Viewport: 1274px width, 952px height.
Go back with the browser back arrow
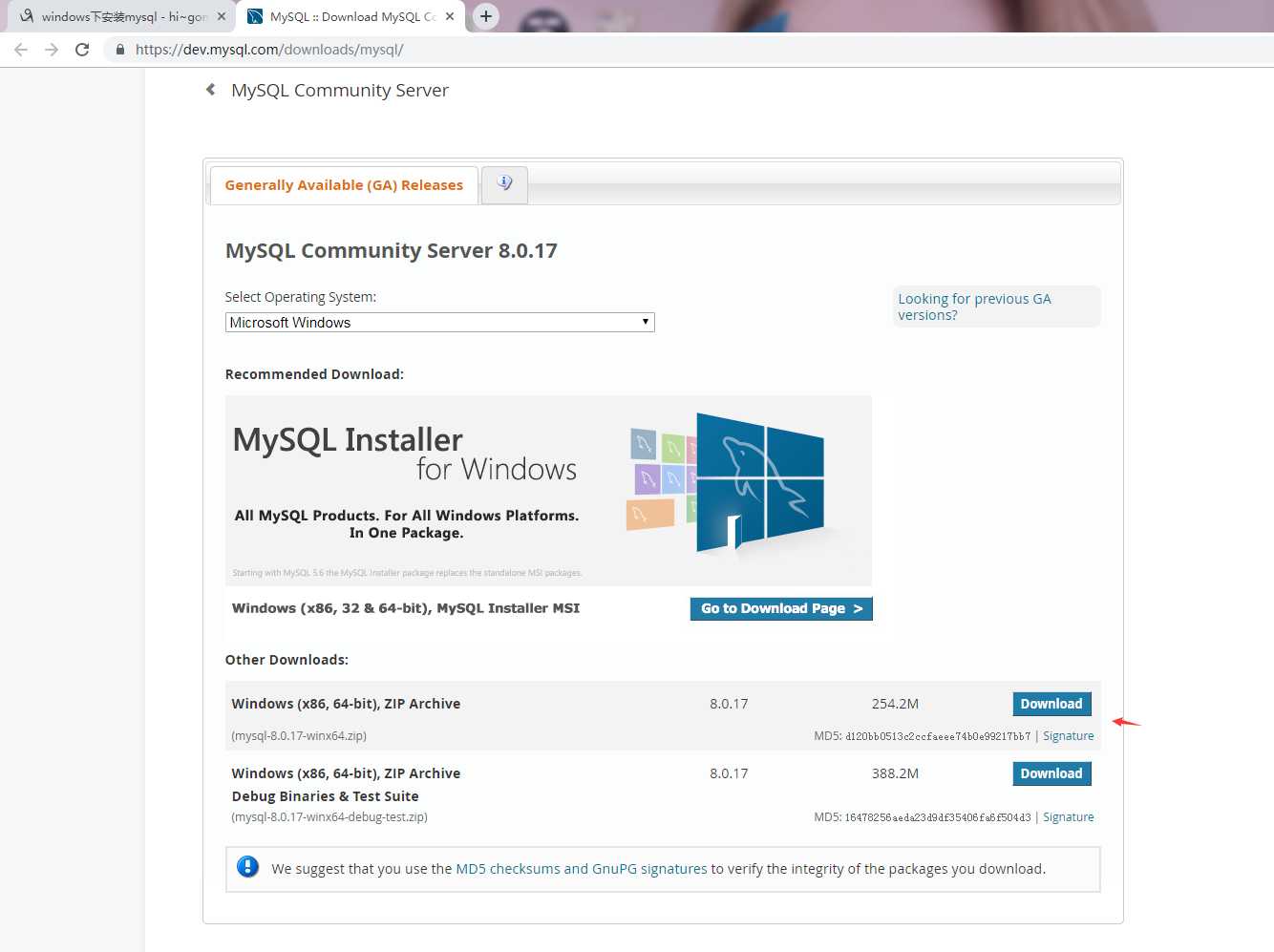click(21, 50)
